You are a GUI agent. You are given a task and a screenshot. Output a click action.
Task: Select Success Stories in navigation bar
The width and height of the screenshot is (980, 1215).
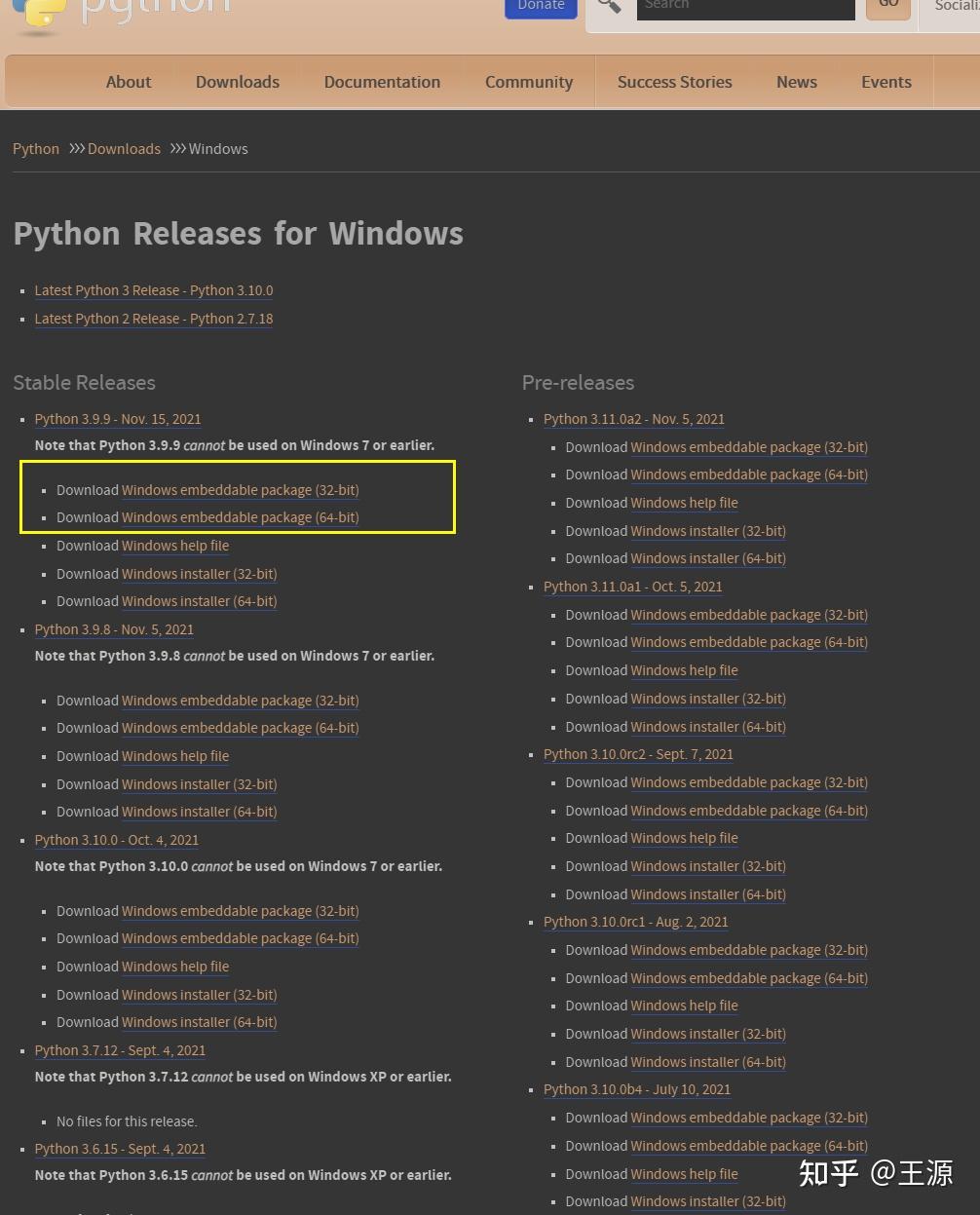(x=674, y=82)
